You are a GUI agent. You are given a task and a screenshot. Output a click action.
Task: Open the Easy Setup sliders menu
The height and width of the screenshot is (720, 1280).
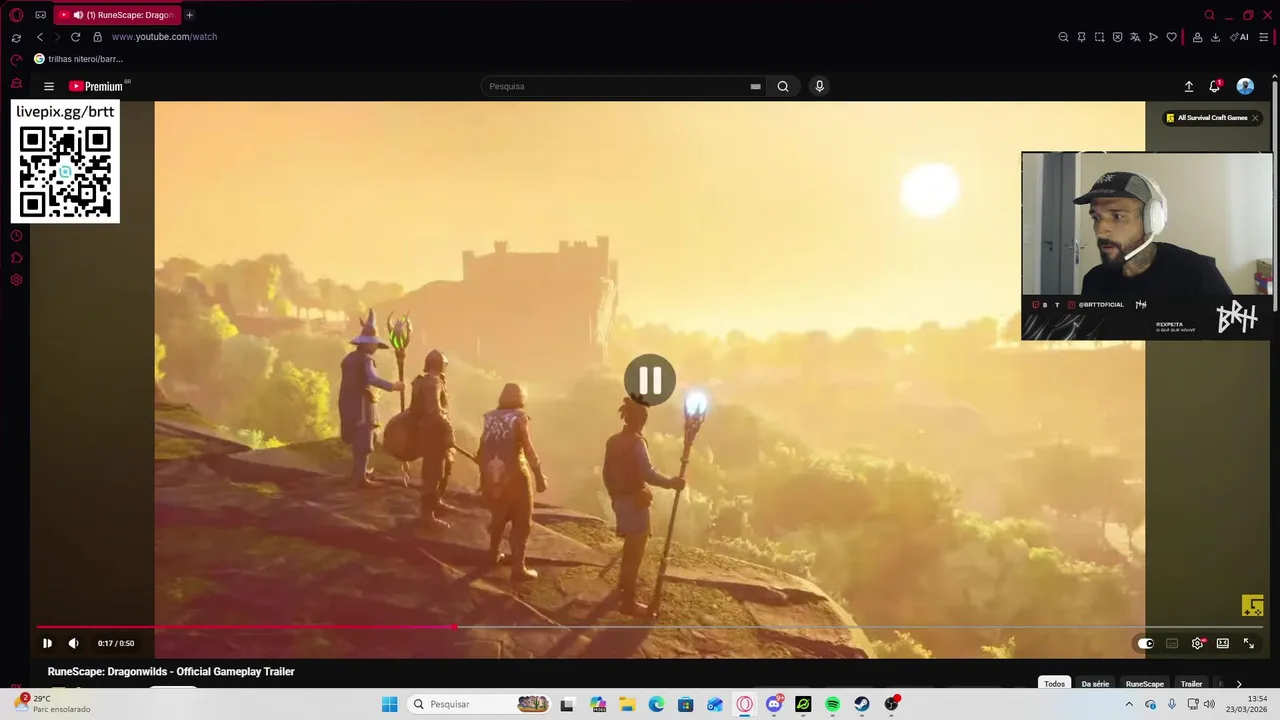click(1263, 37)
